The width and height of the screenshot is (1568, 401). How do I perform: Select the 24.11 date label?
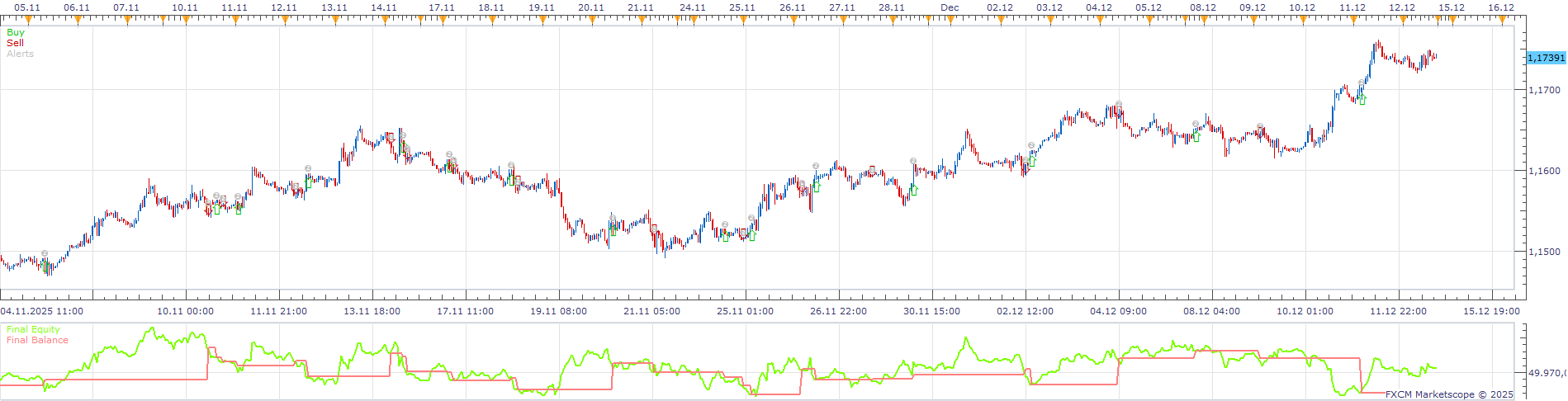pyautogui.click(x=693, y=7)
